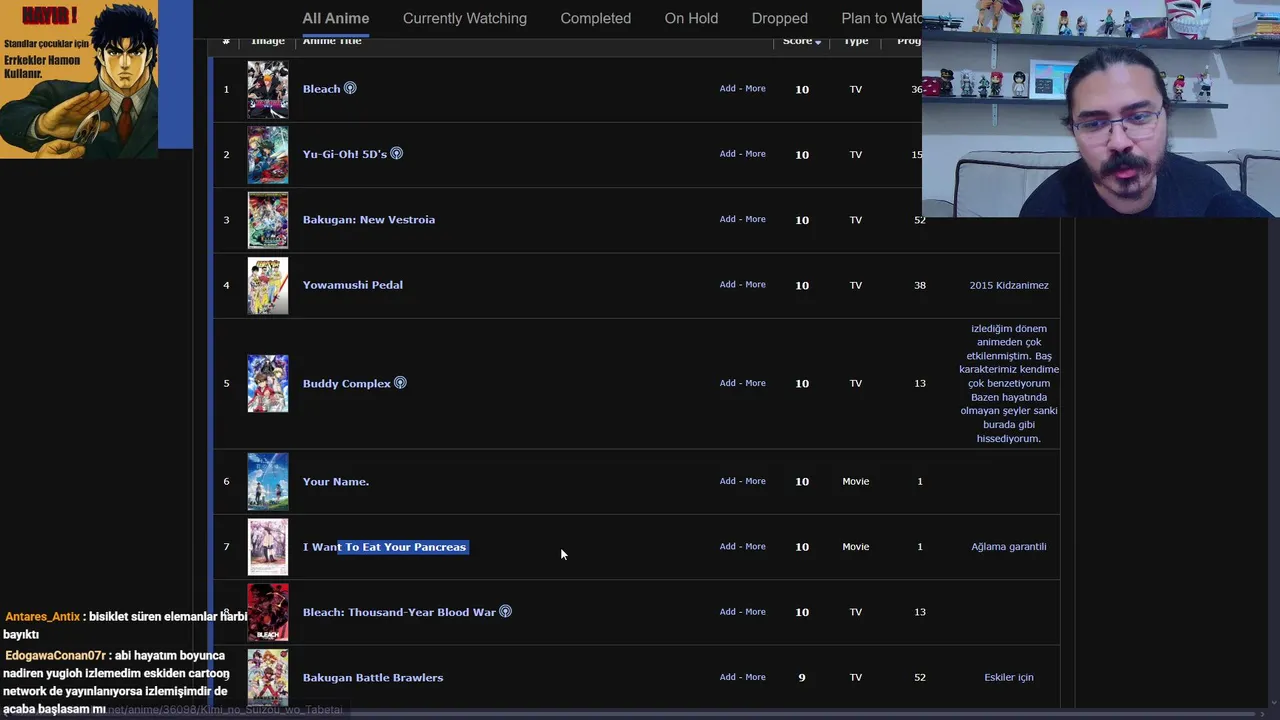Click More in the Thousand-Year Blood War row
Viewport: 1280px width, 720px height.
(x=755, y=611)
